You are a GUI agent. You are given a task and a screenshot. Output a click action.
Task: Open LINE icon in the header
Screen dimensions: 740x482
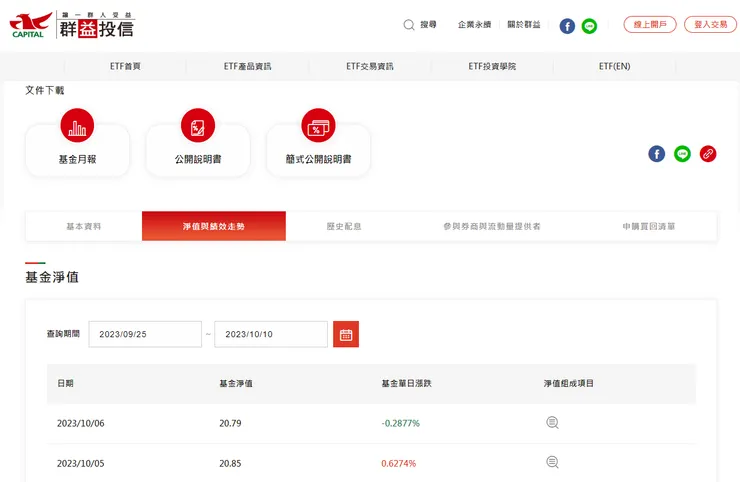click(589, 26)
